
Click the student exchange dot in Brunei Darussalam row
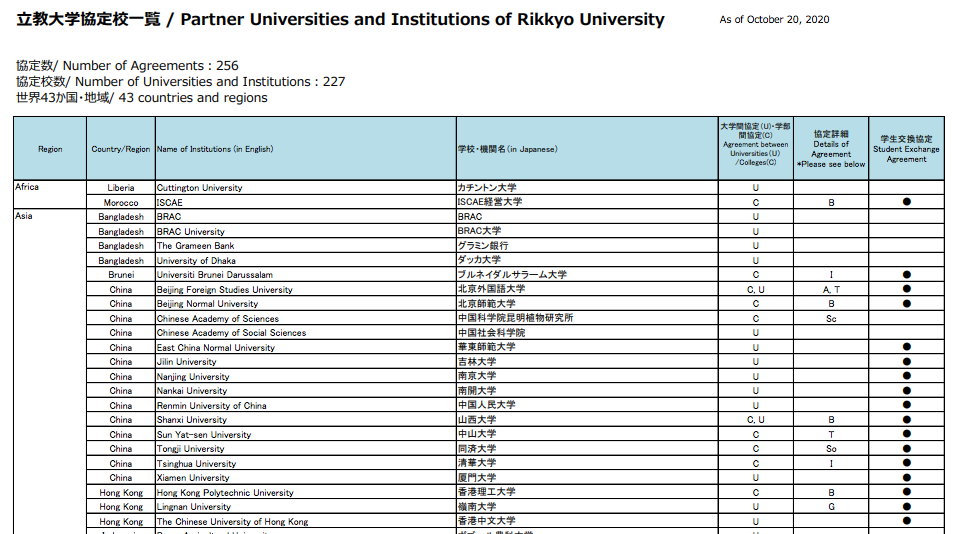tap(907, 275)
